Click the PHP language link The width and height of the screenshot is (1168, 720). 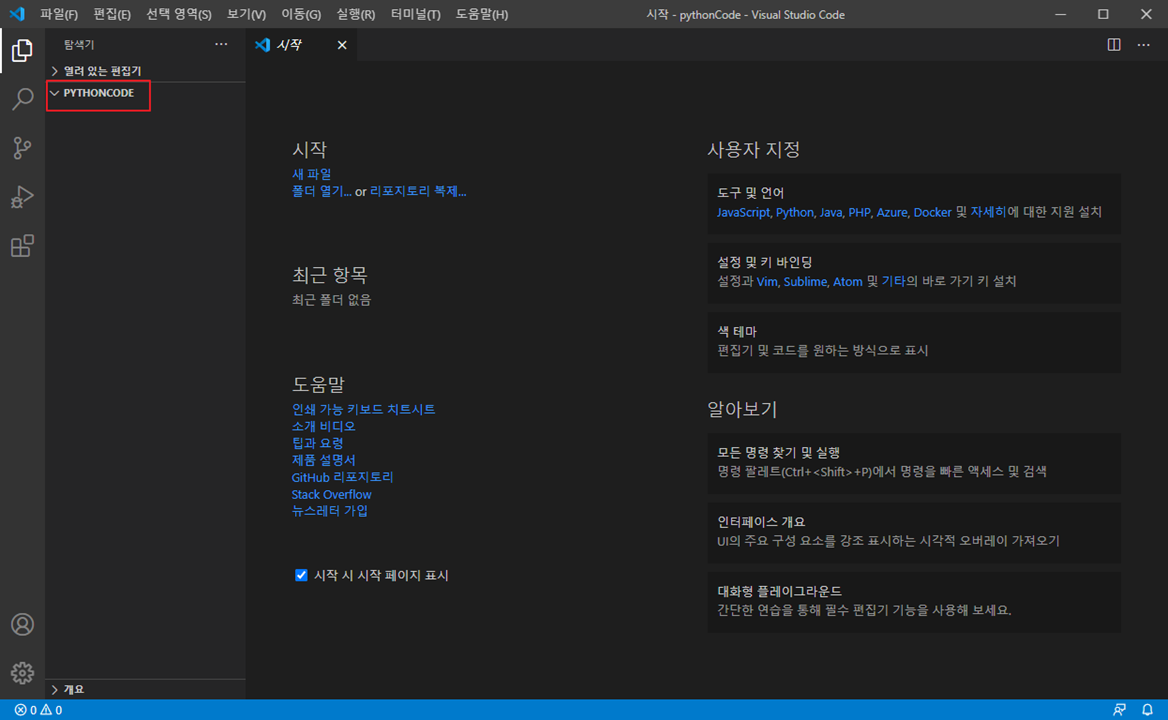pos(859,212)
